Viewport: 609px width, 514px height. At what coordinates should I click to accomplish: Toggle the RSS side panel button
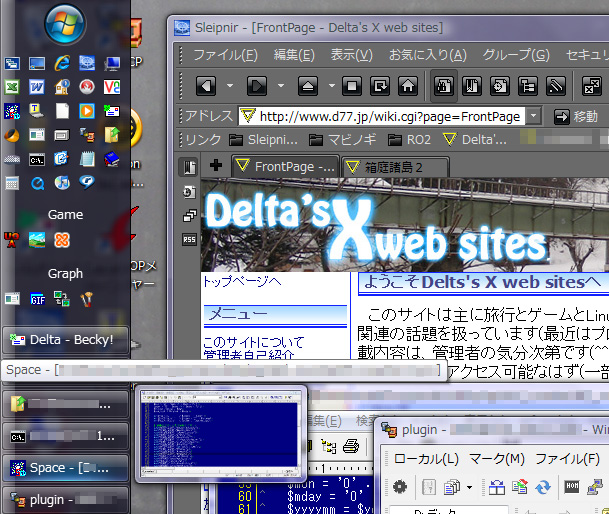[189, 239]
